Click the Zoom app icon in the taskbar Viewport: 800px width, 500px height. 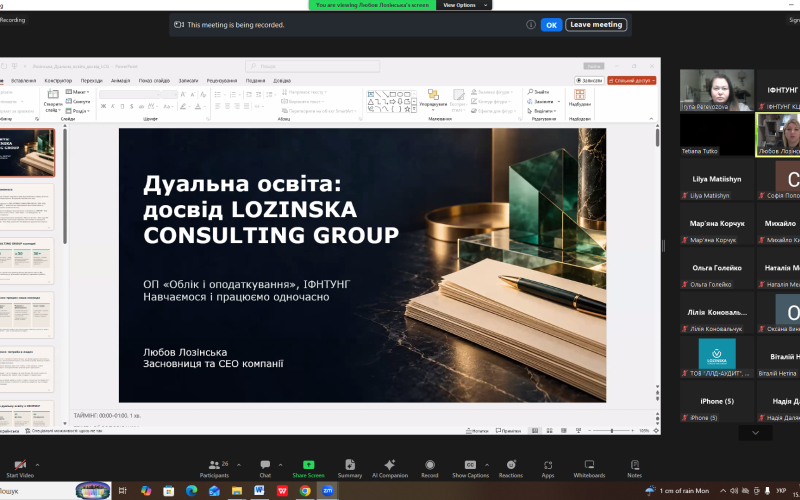click(328, 491)
